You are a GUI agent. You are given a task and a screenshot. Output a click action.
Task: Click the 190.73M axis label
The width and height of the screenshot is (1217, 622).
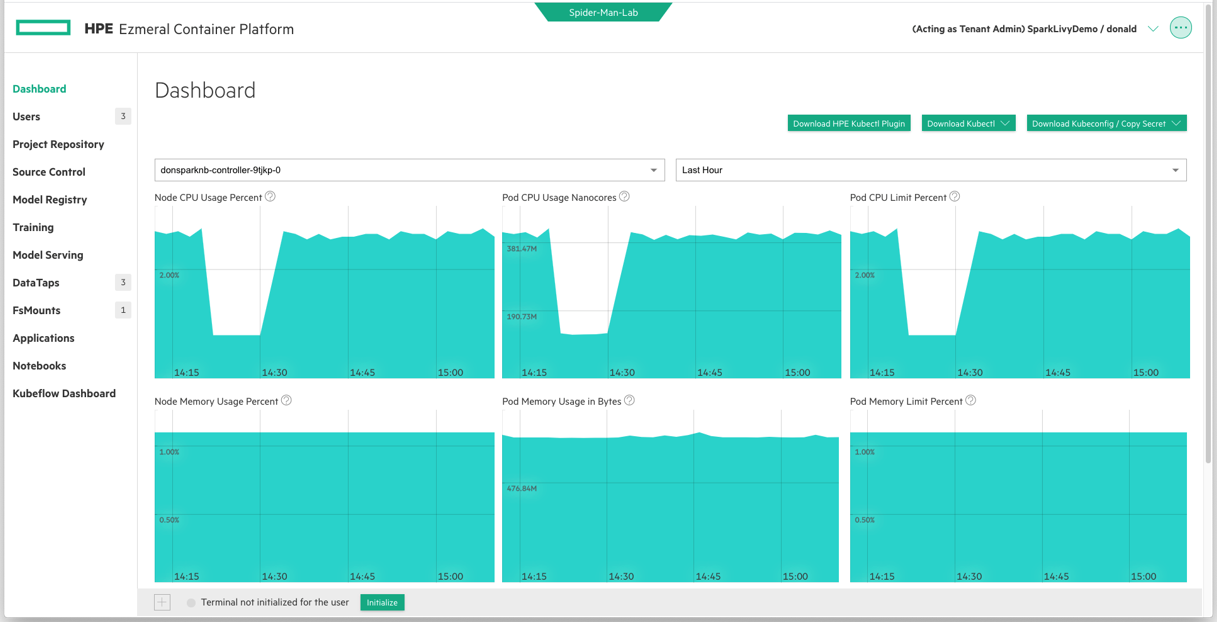click(x=522, y=316)
